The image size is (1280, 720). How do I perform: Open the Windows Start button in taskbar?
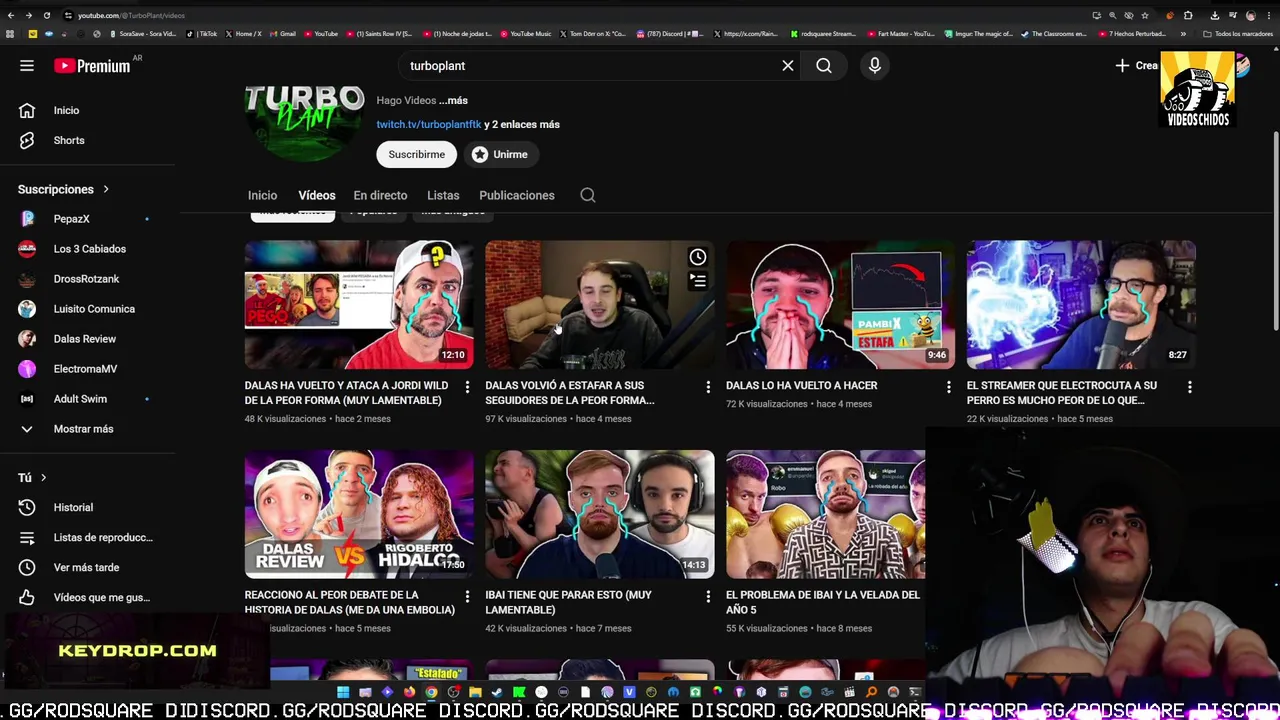[x=343, y=692]
